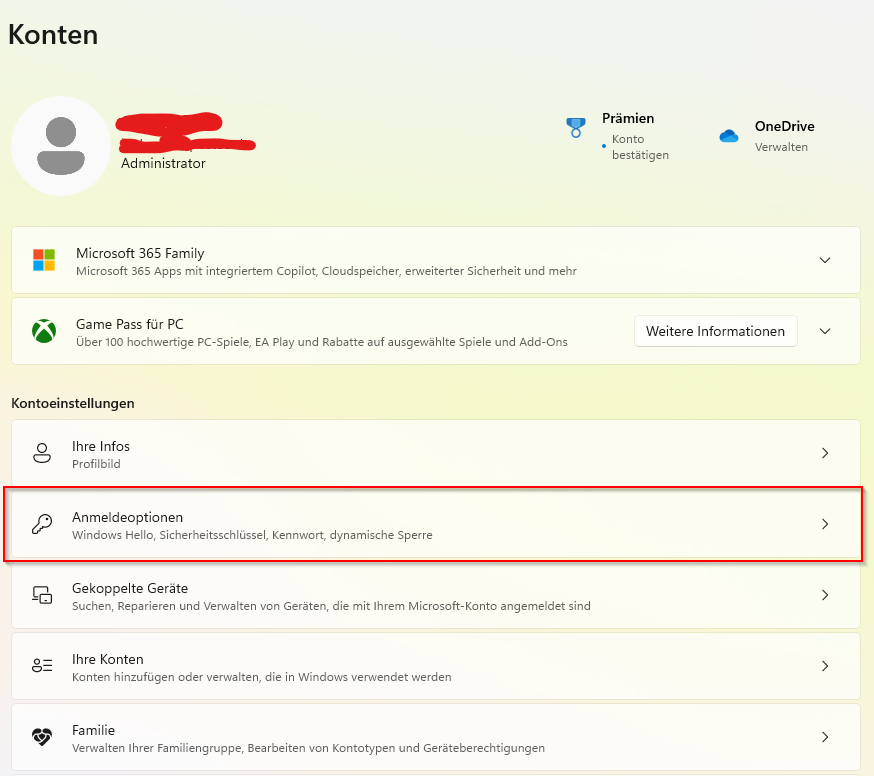Open the OneDrive heading link
The width and height of the screenshot is (874, 776).
click(x=784, y=127)
